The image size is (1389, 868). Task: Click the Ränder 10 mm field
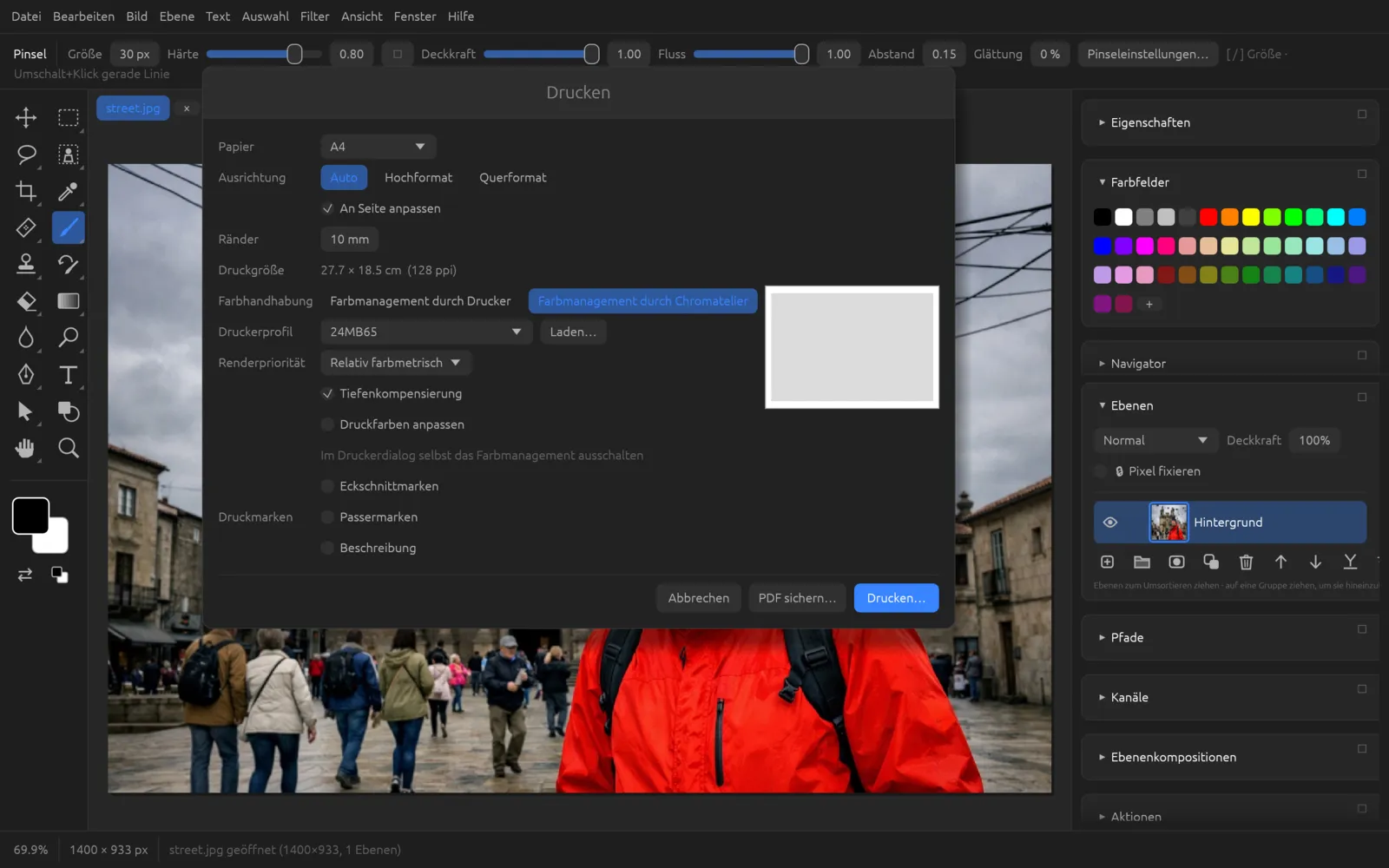click(x=349, y=240)
